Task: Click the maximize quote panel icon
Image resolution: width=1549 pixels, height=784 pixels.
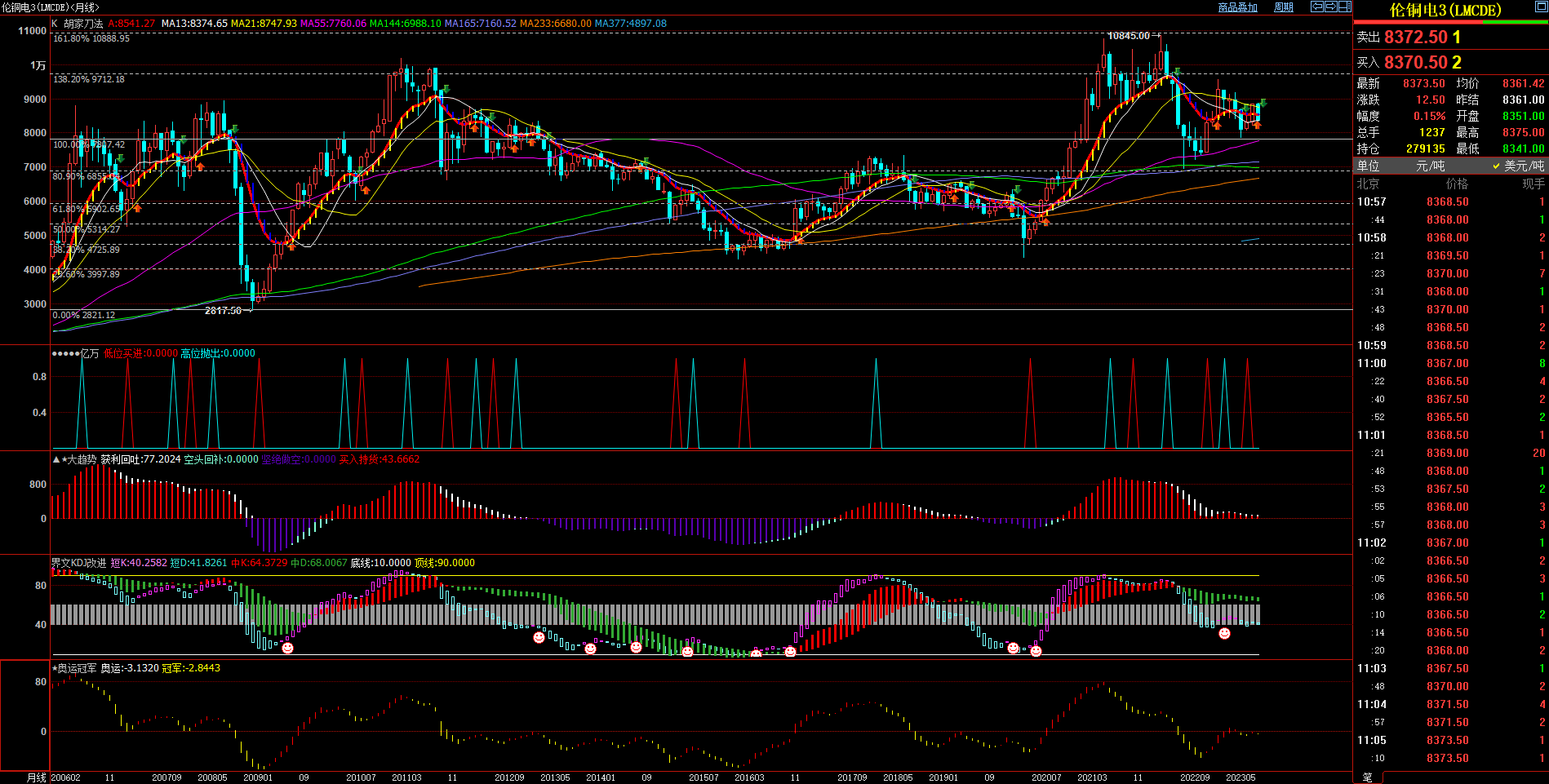Action: click(x=1541, y=7)
